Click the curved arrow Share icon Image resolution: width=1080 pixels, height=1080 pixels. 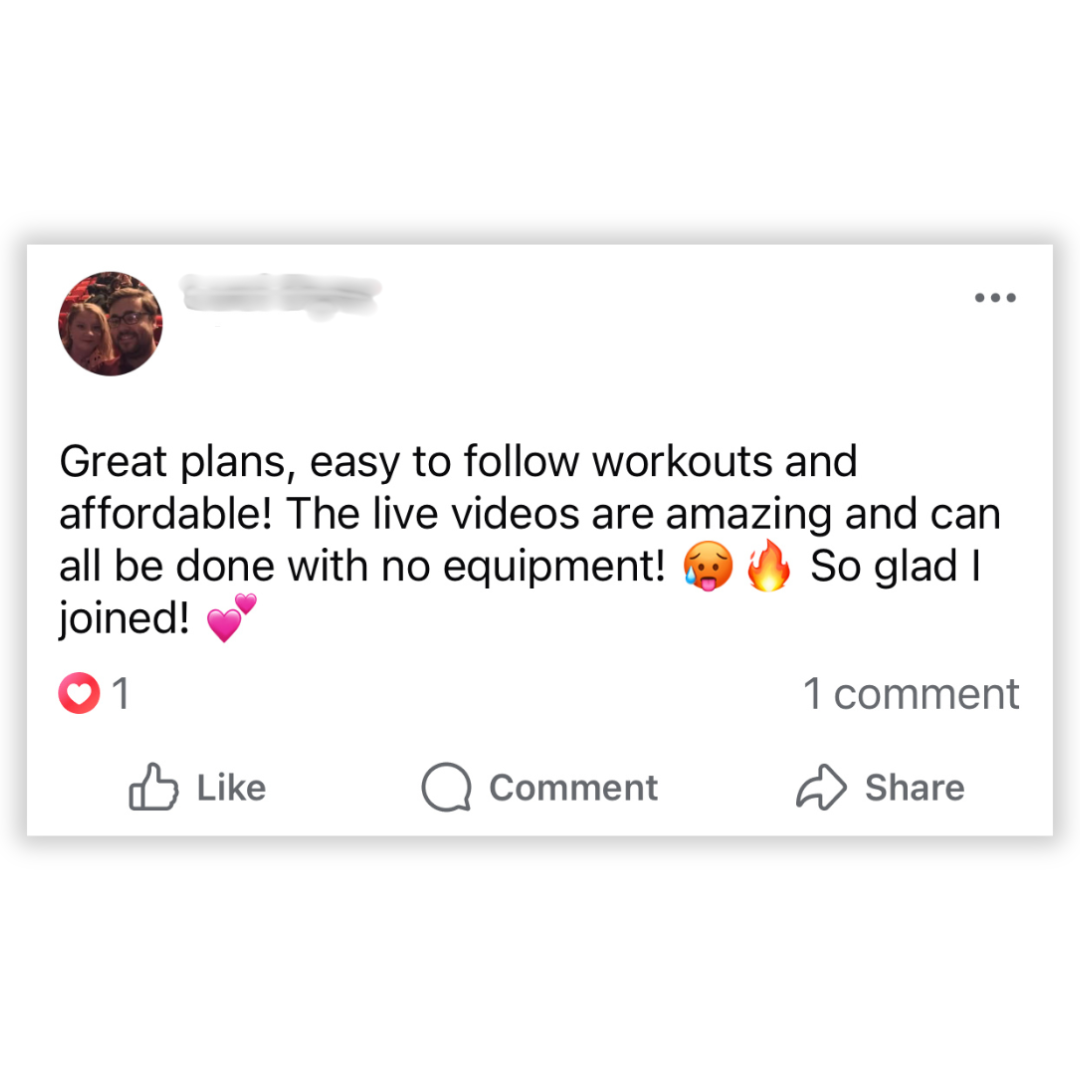(x=821, y=787)
